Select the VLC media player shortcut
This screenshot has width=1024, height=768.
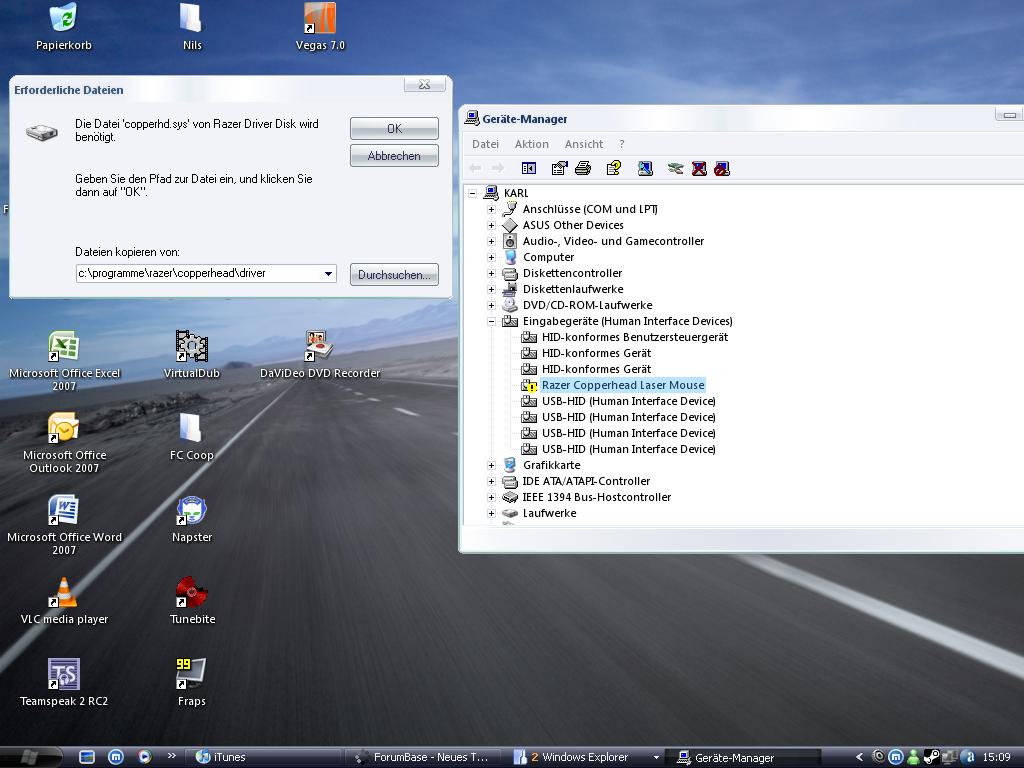64,601
